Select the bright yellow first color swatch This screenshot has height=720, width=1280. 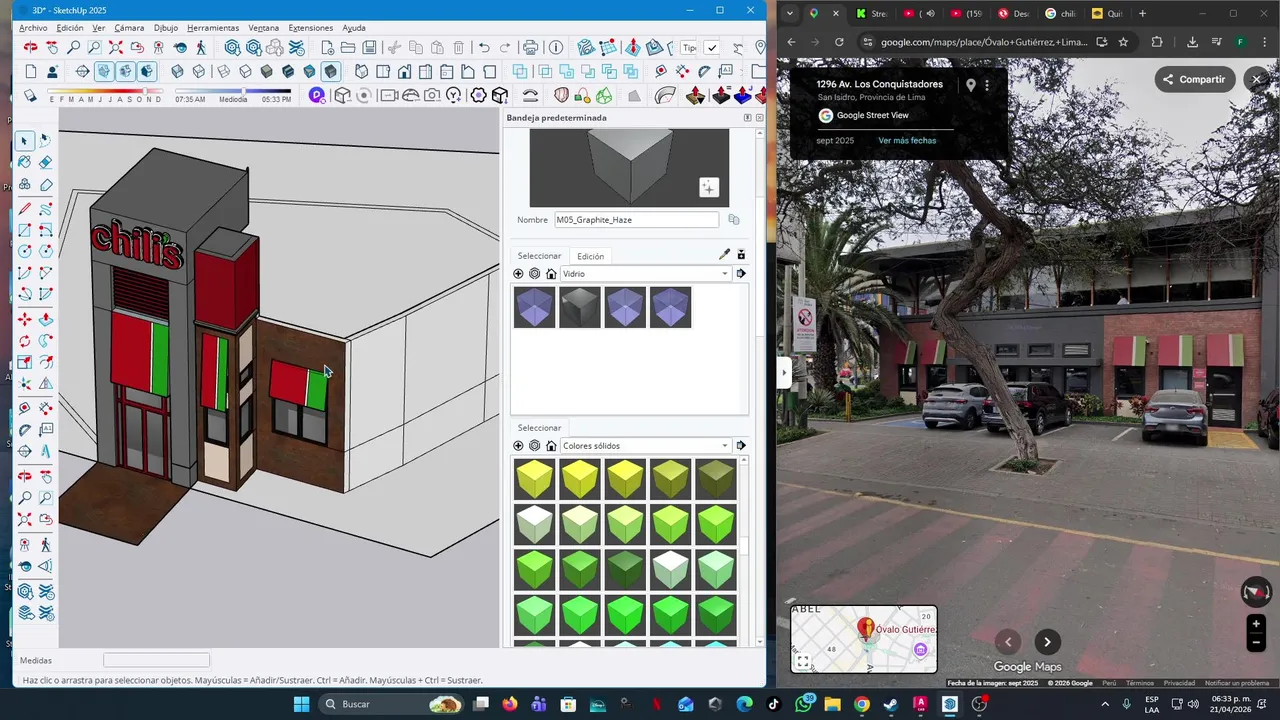click(x=534, y=479)
